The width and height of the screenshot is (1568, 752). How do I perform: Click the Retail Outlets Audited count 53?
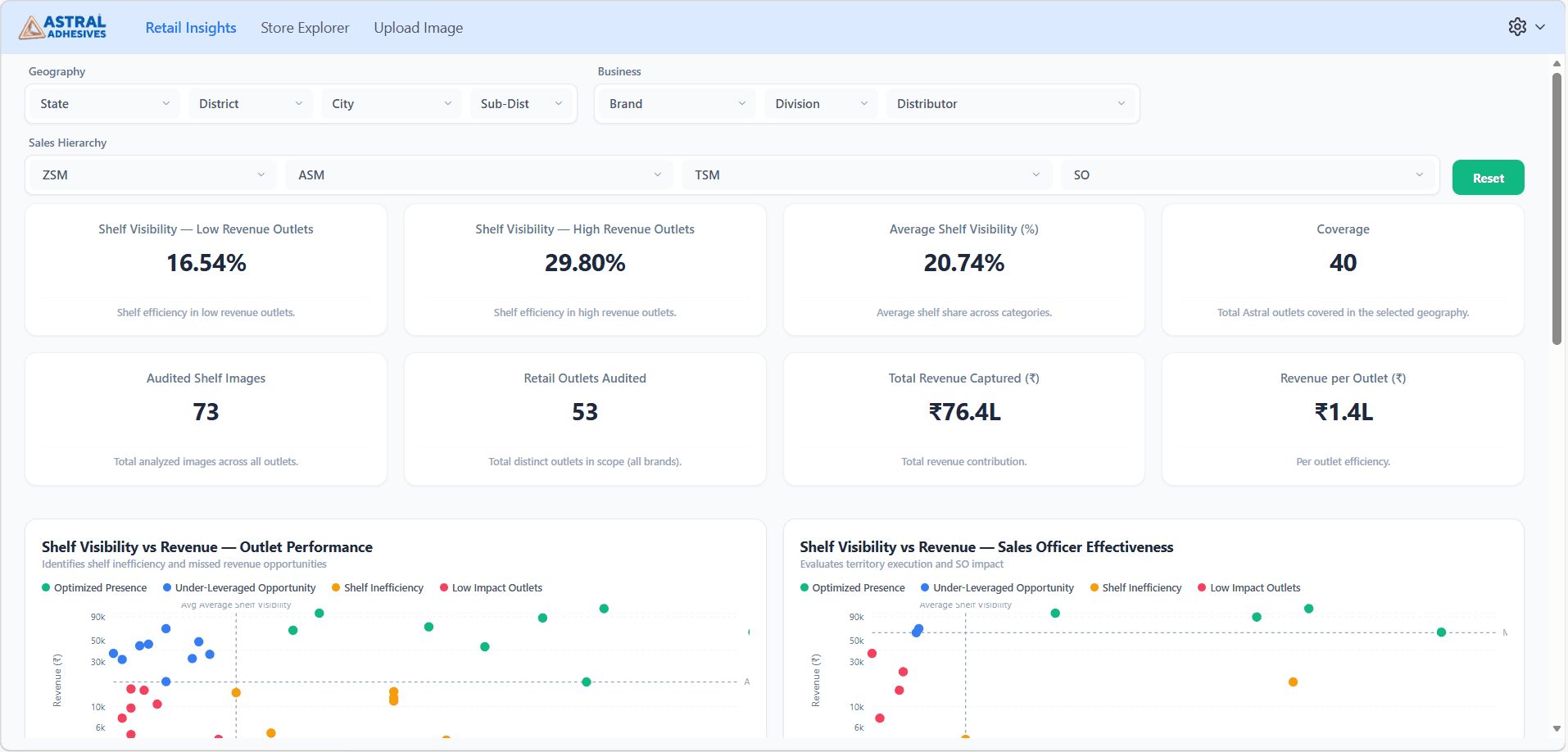click(585, 412)
